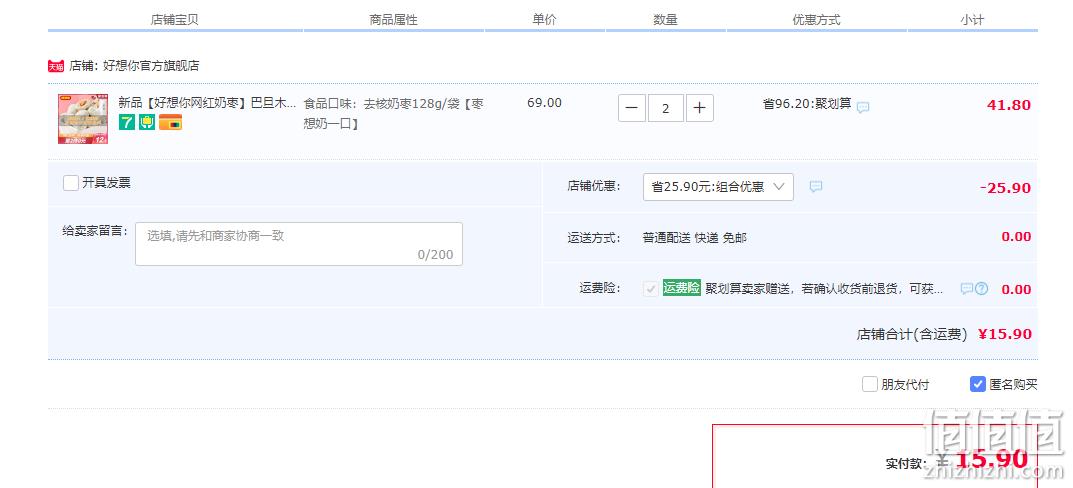Click product attribute 去核奶枣128g/袋 text
Screen dimensions: 1073x488
[x=393, y=114]
